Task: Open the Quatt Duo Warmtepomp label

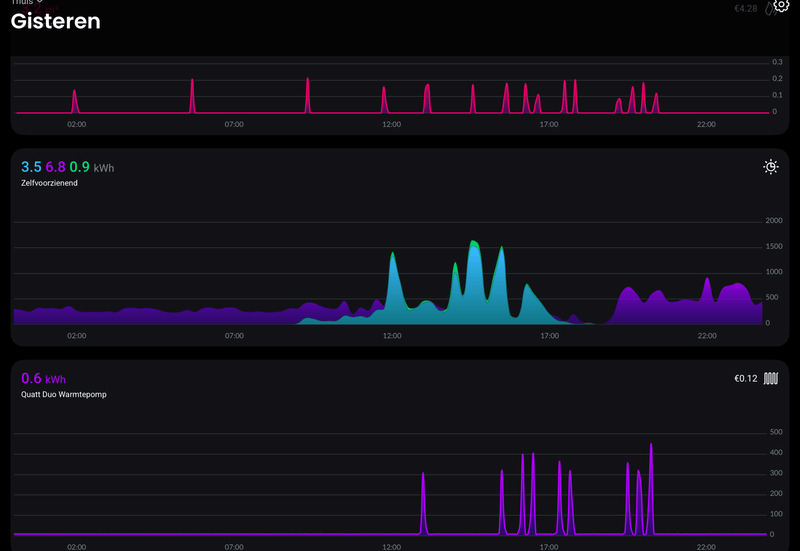Action: 64,394
